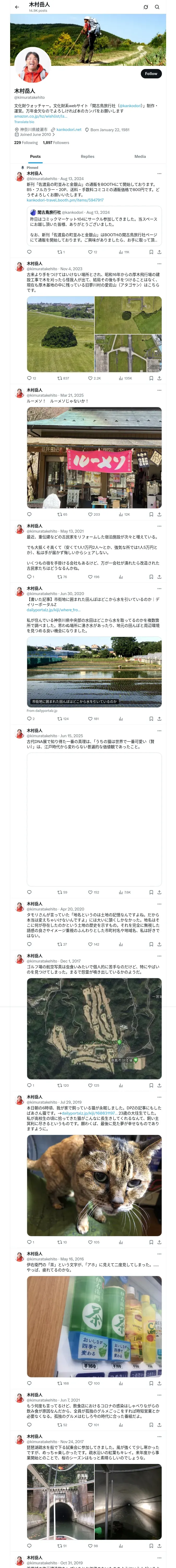Open the amazon.co.jp wishlist link
The height and width of the screenshot is (1568, 176).
41,116
